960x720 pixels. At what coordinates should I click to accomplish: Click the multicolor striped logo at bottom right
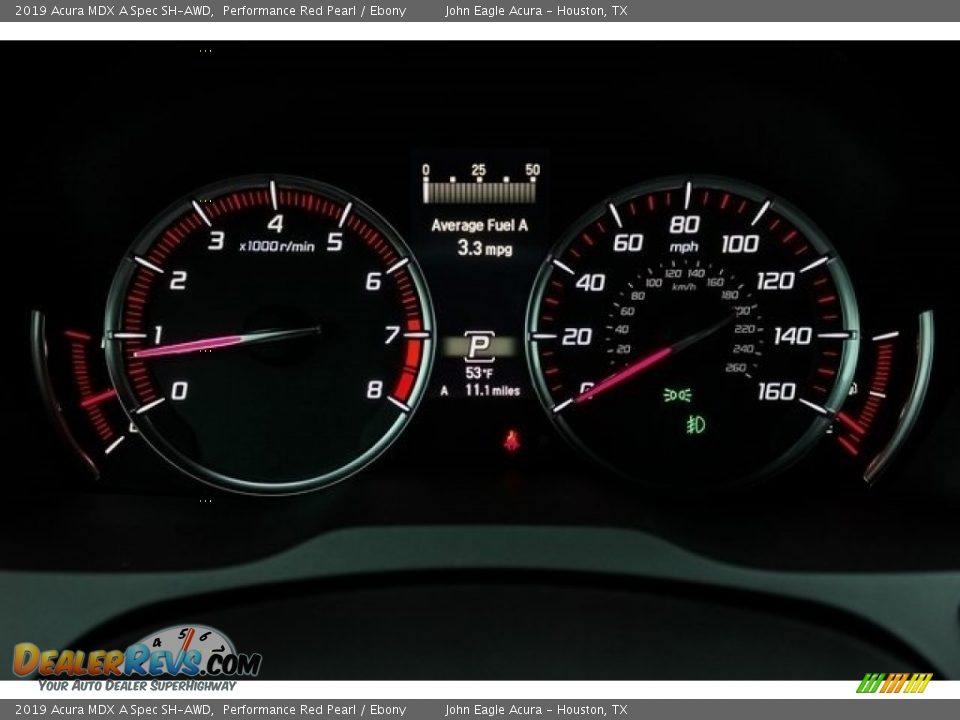[x=894, y=683]
